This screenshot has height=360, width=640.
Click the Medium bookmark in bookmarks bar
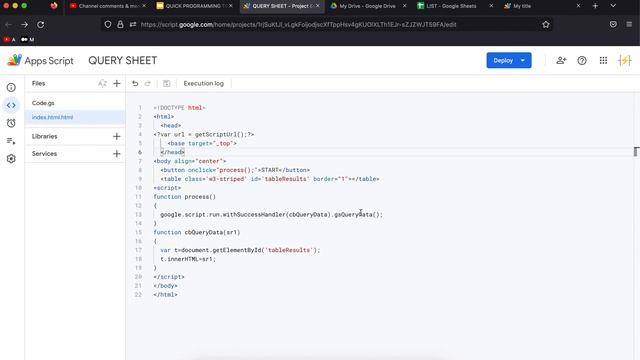coord(27,40)
